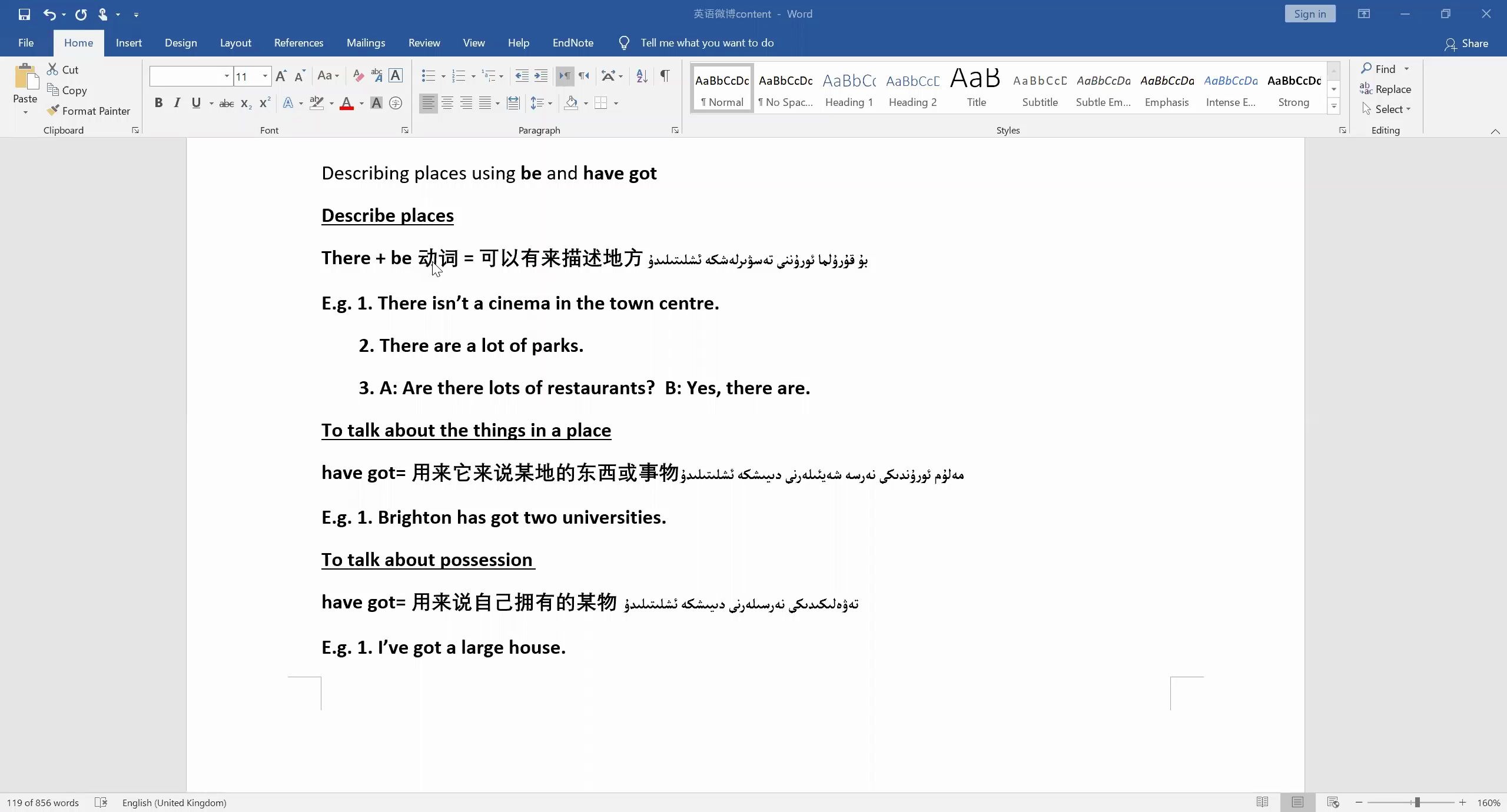
Task: Click the Bullets list icon
Action: point(428,75)
